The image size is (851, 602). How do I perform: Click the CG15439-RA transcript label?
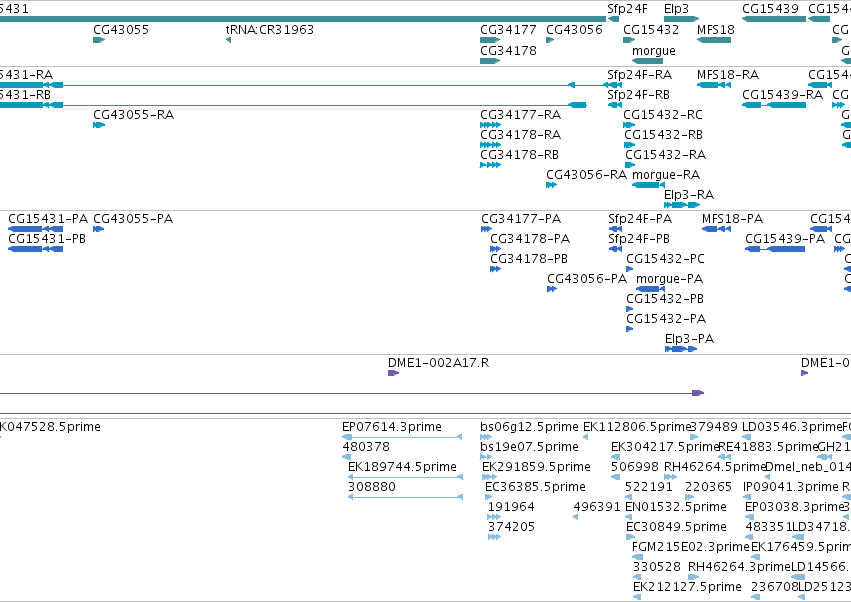tap(783, 94)
